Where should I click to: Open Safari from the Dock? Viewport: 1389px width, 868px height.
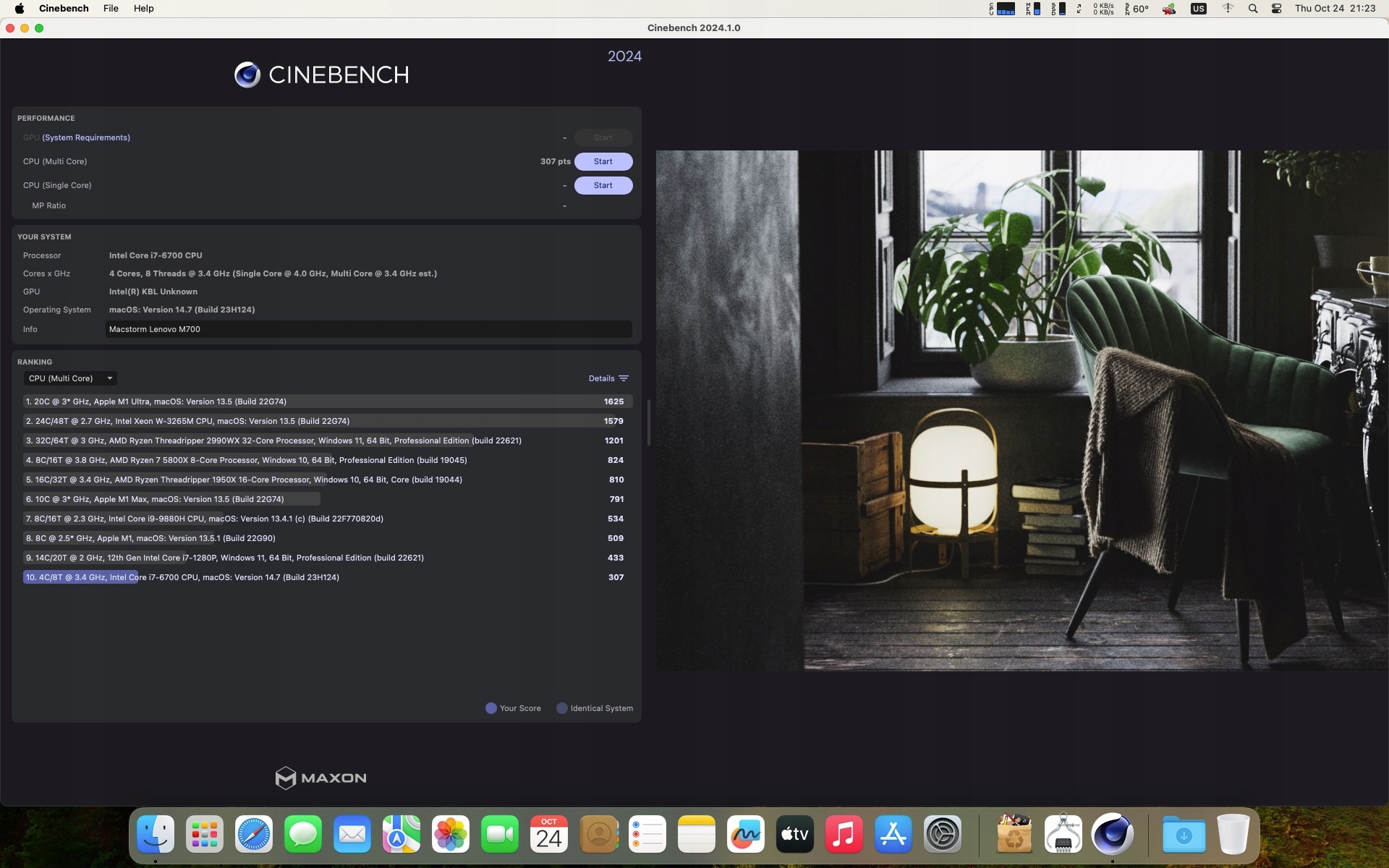tap(254, 834)
